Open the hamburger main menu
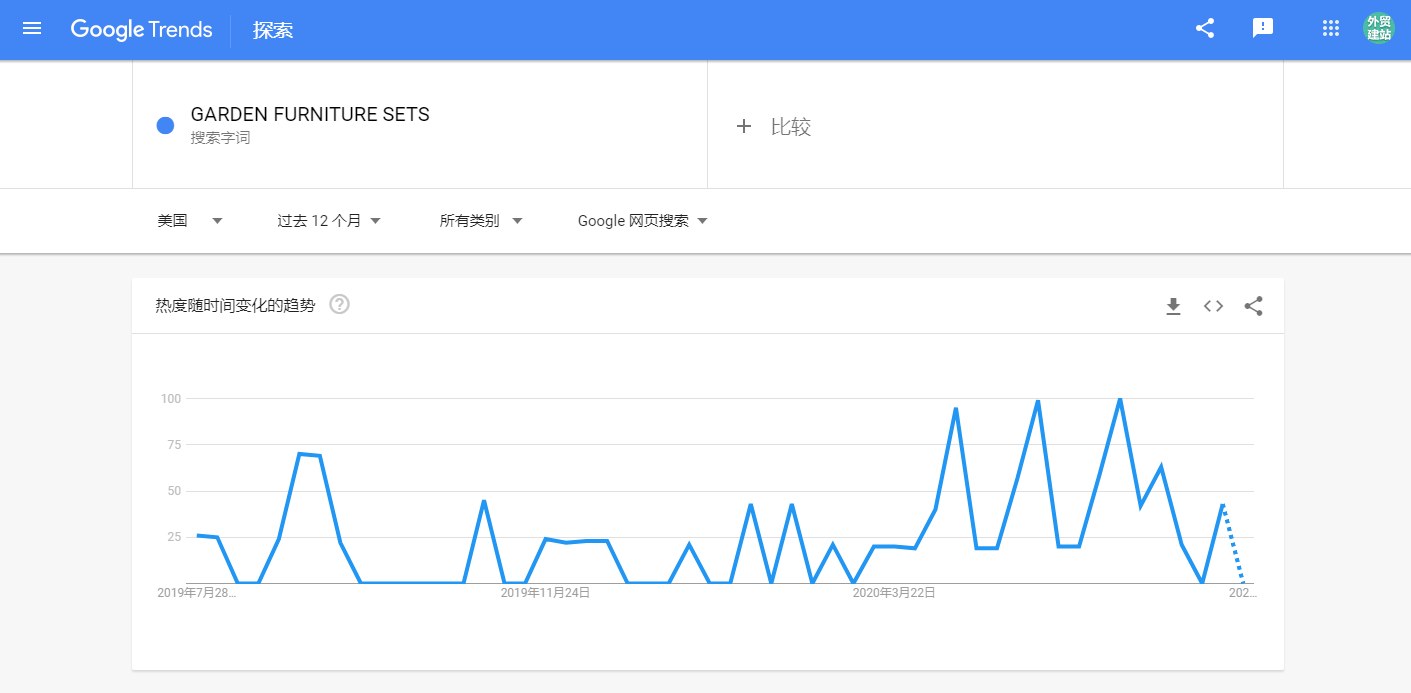The width and height of the screenshot is (1411, 693). [x=32, y=29]
